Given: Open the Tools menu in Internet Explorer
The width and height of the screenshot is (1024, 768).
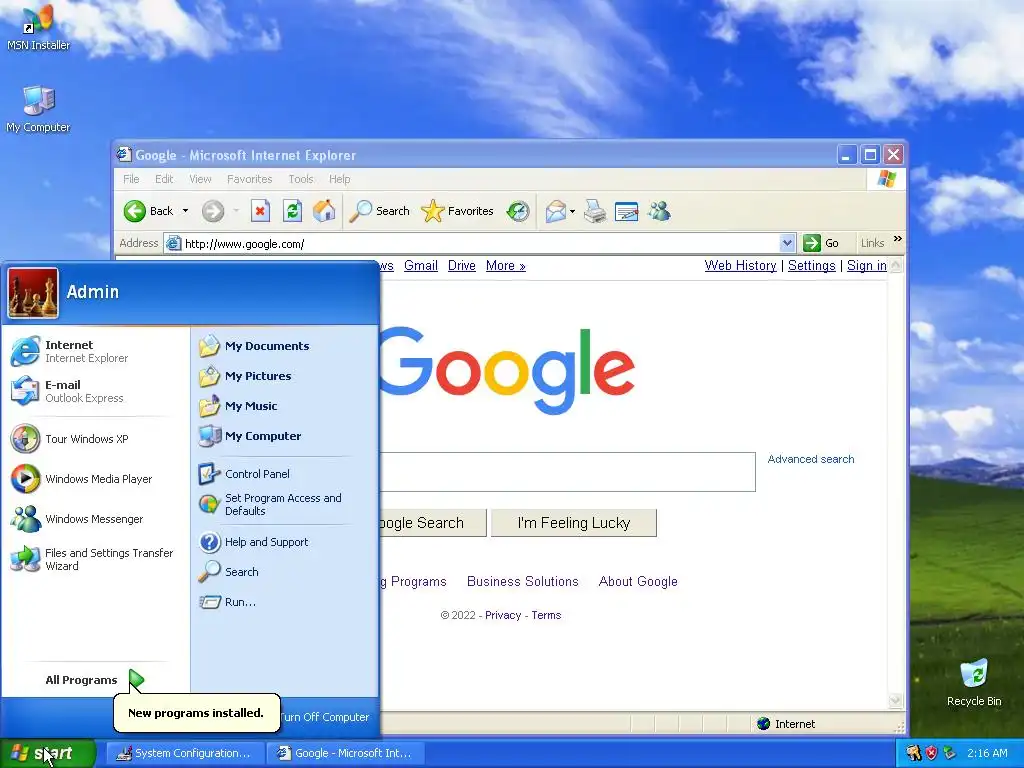Looking at the screenshot, I should click(x=301, y=179).
